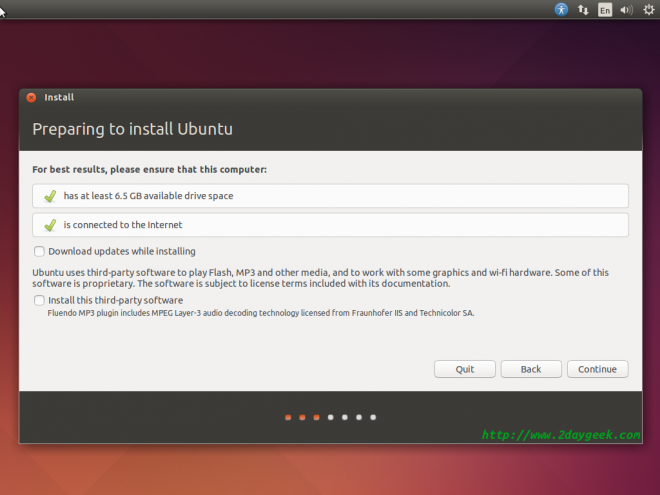Open the sound volume indicator
Screen dimensions: 660x495
tap(627, 10)
